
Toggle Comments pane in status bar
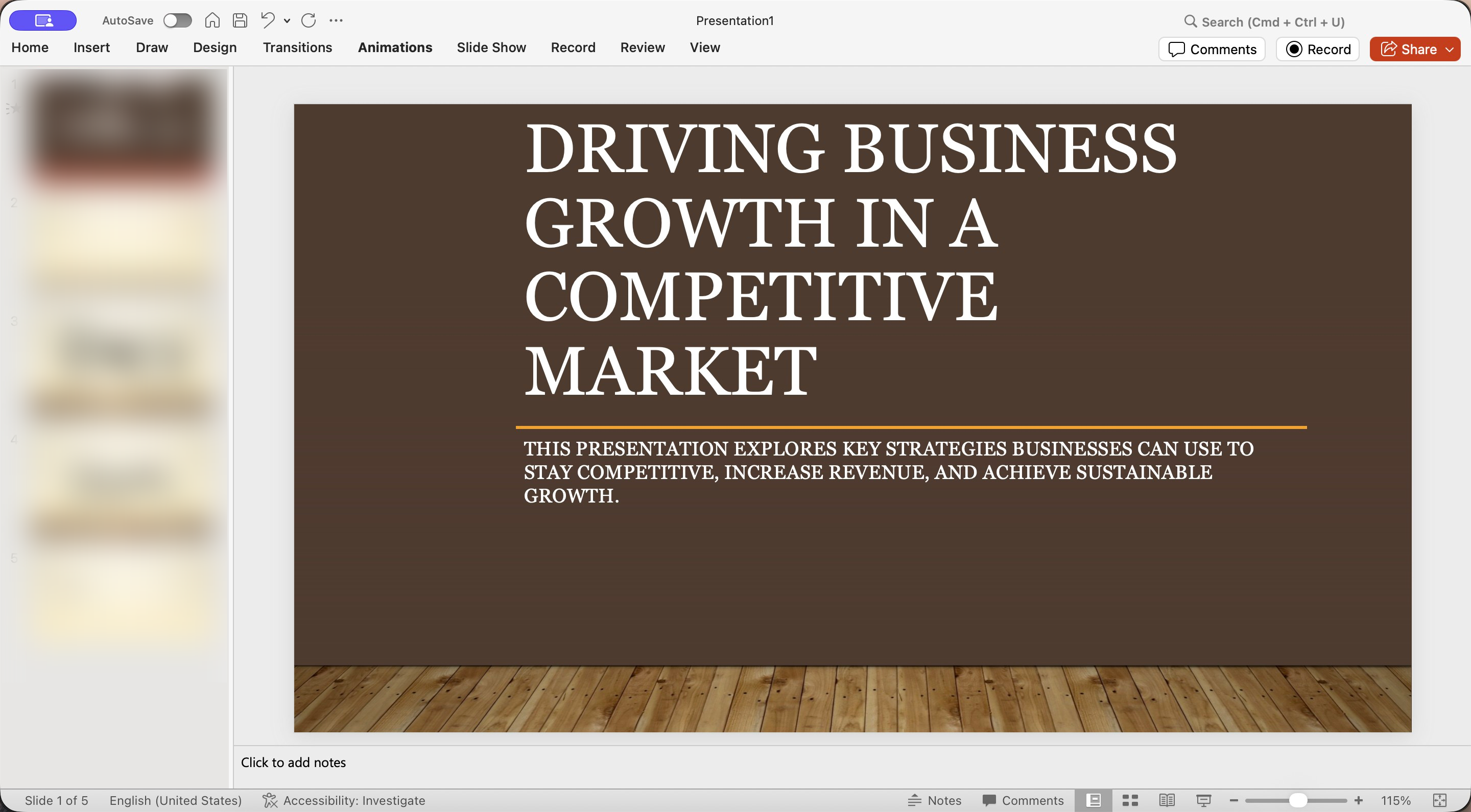tap(1023, 800)
